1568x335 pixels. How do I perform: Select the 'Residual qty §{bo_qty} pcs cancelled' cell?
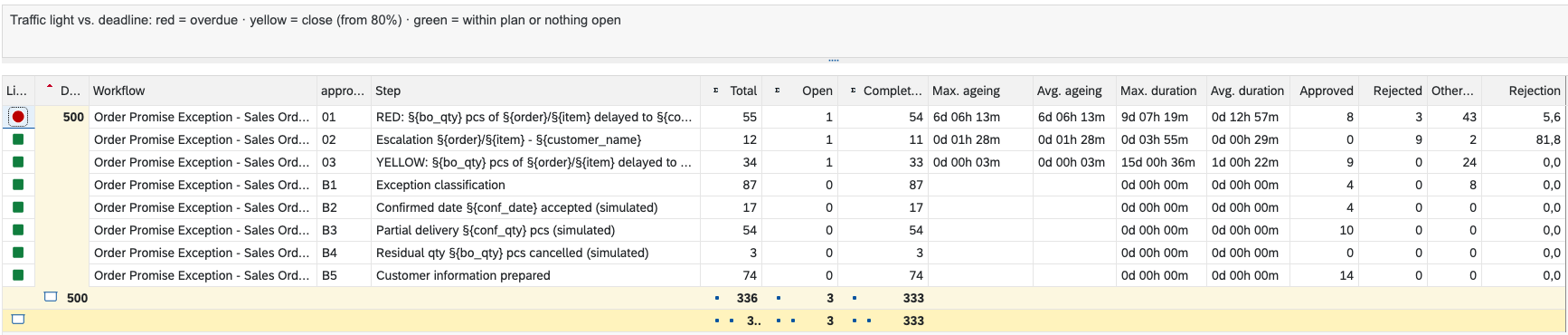pyautogui.click(x=535, y=253)
